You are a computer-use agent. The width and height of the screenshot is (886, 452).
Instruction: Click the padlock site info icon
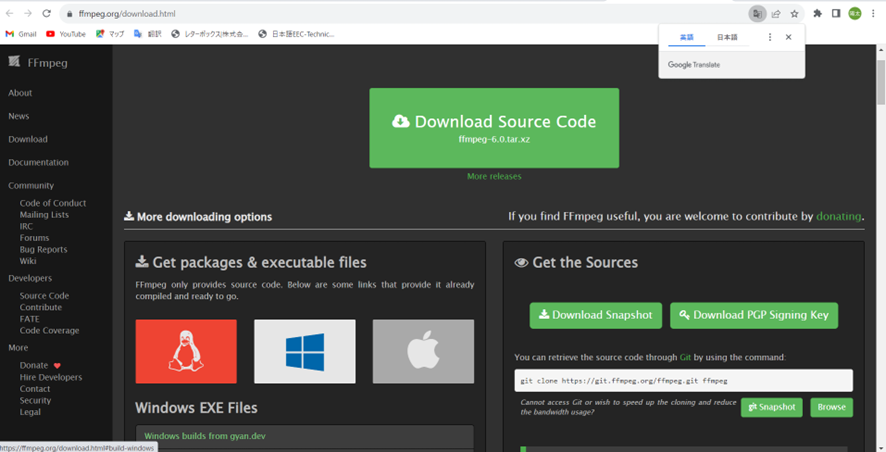70,14
